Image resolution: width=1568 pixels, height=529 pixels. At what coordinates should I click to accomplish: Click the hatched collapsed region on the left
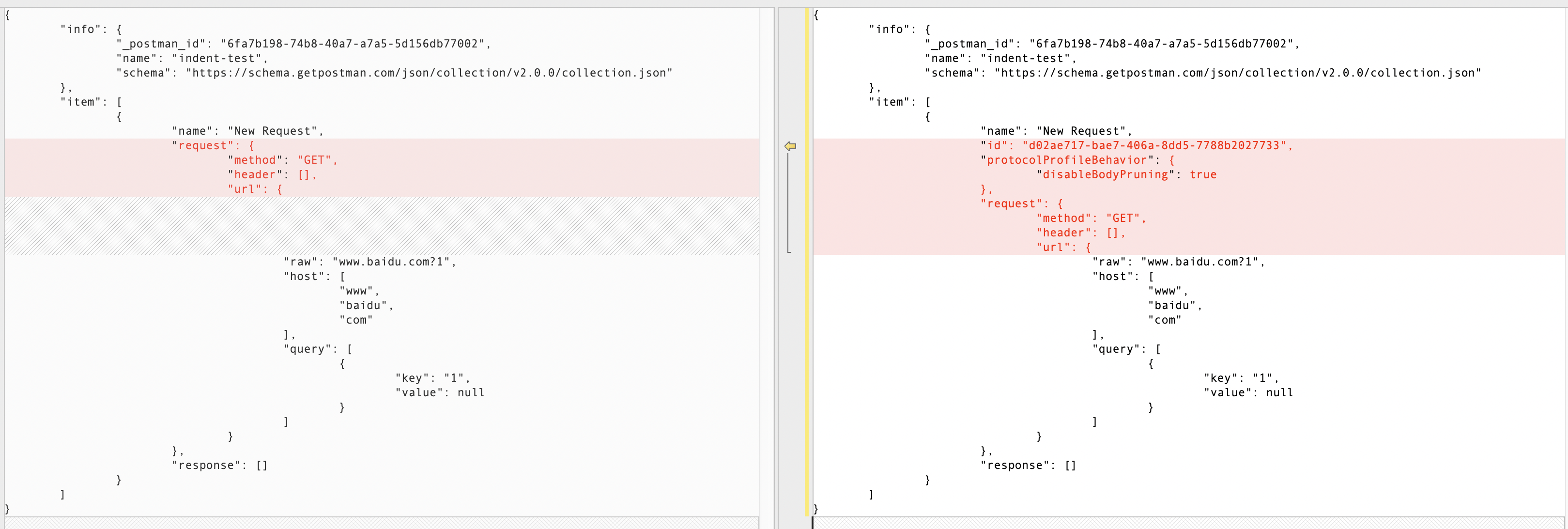pyautogui.click(x=377, y=225)
